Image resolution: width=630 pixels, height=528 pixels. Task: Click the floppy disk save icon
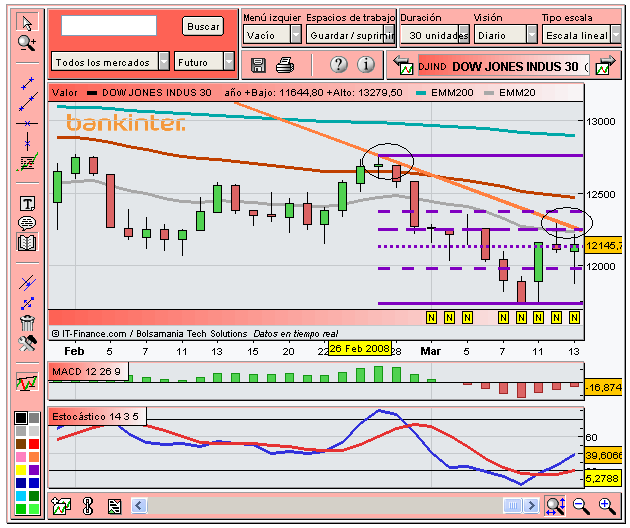258,65
